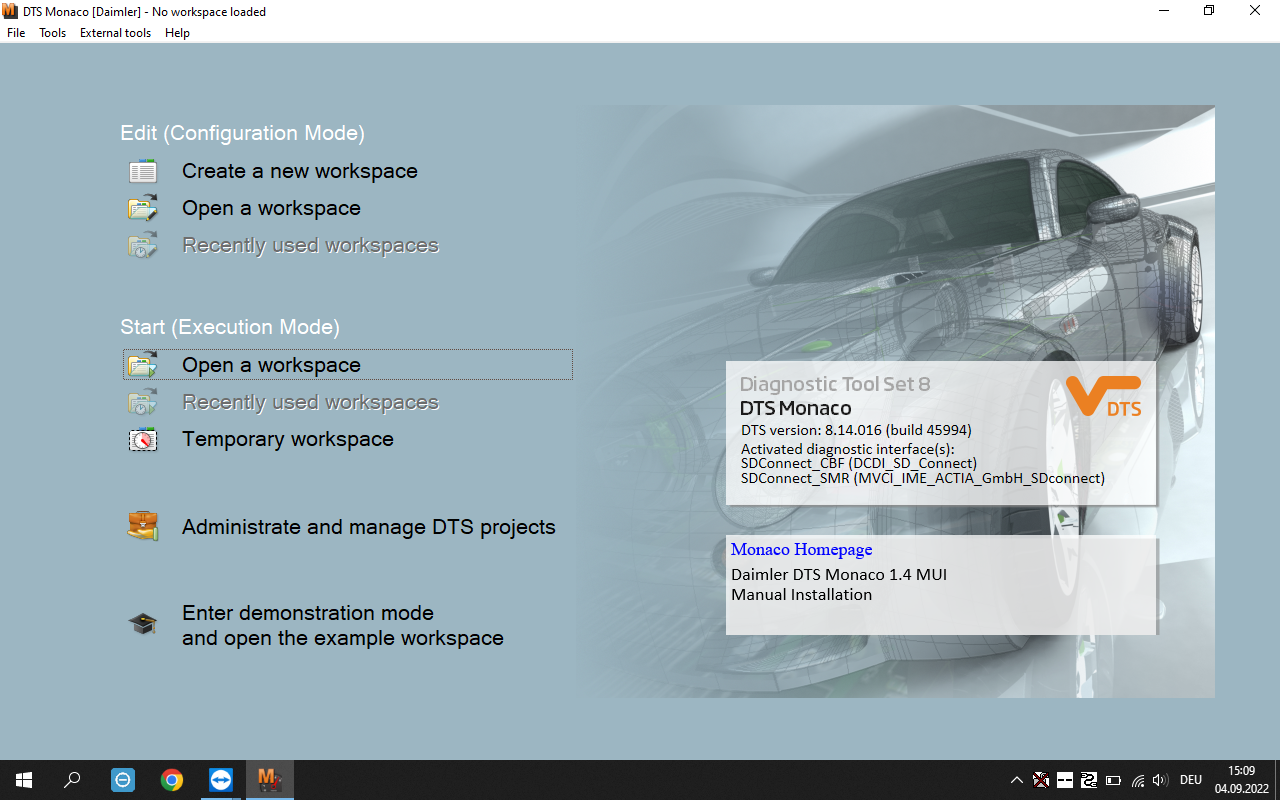Click the DTS Monaco title bar icon
The image size is (1280, 800).
pyautogui.click(x=11, y=11)
